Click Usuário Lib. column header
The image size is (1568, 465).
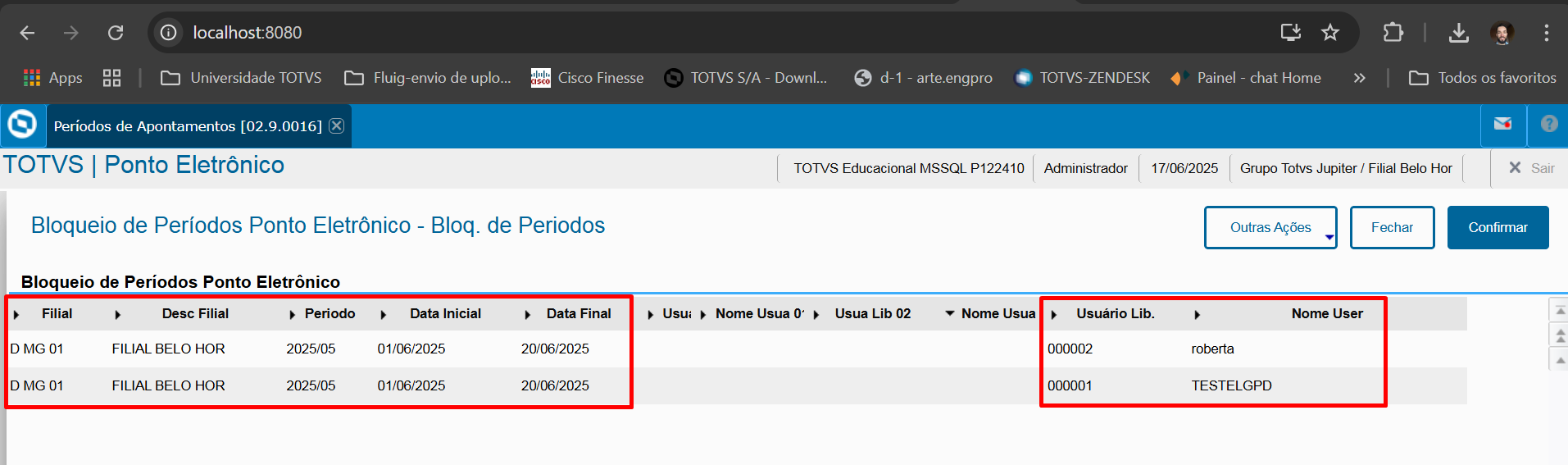pos(1116,313)
